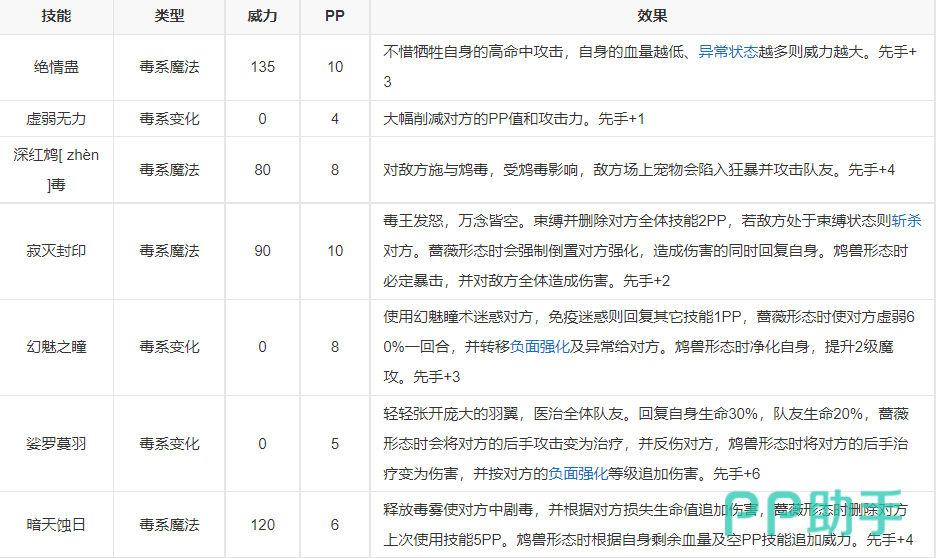Click the 深红鸩毒 skill name cell

tap(56, 170)
